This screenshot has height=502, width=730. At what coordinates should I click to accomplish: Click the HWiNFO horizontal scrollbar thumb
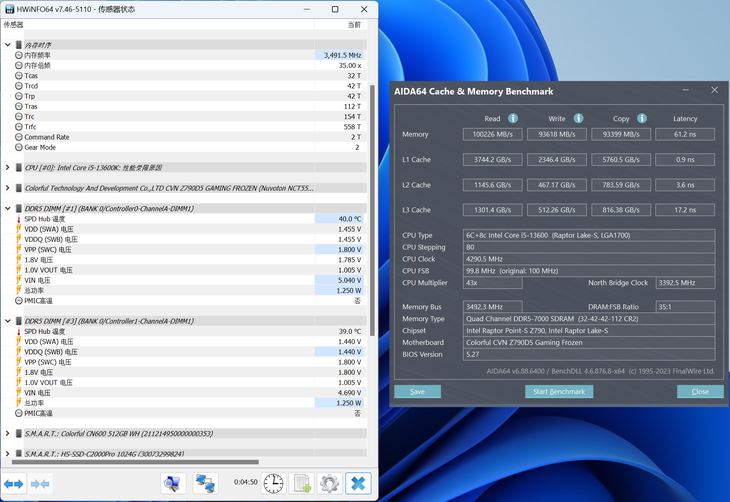click(x=135, y=462)
